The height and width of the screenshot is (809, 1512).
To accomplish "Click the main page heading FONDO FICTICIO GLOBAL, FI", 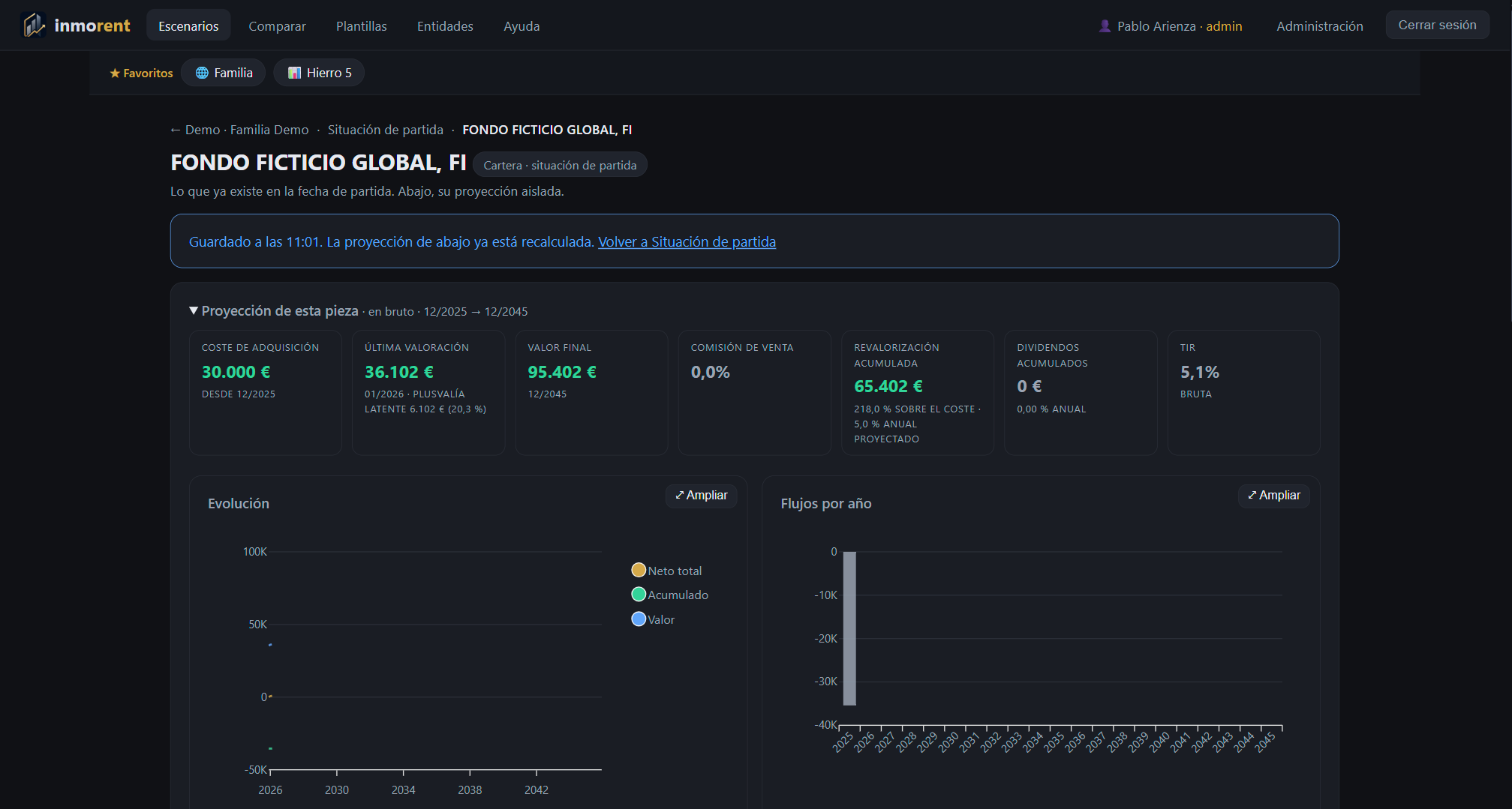I will (x=318, y=163).
